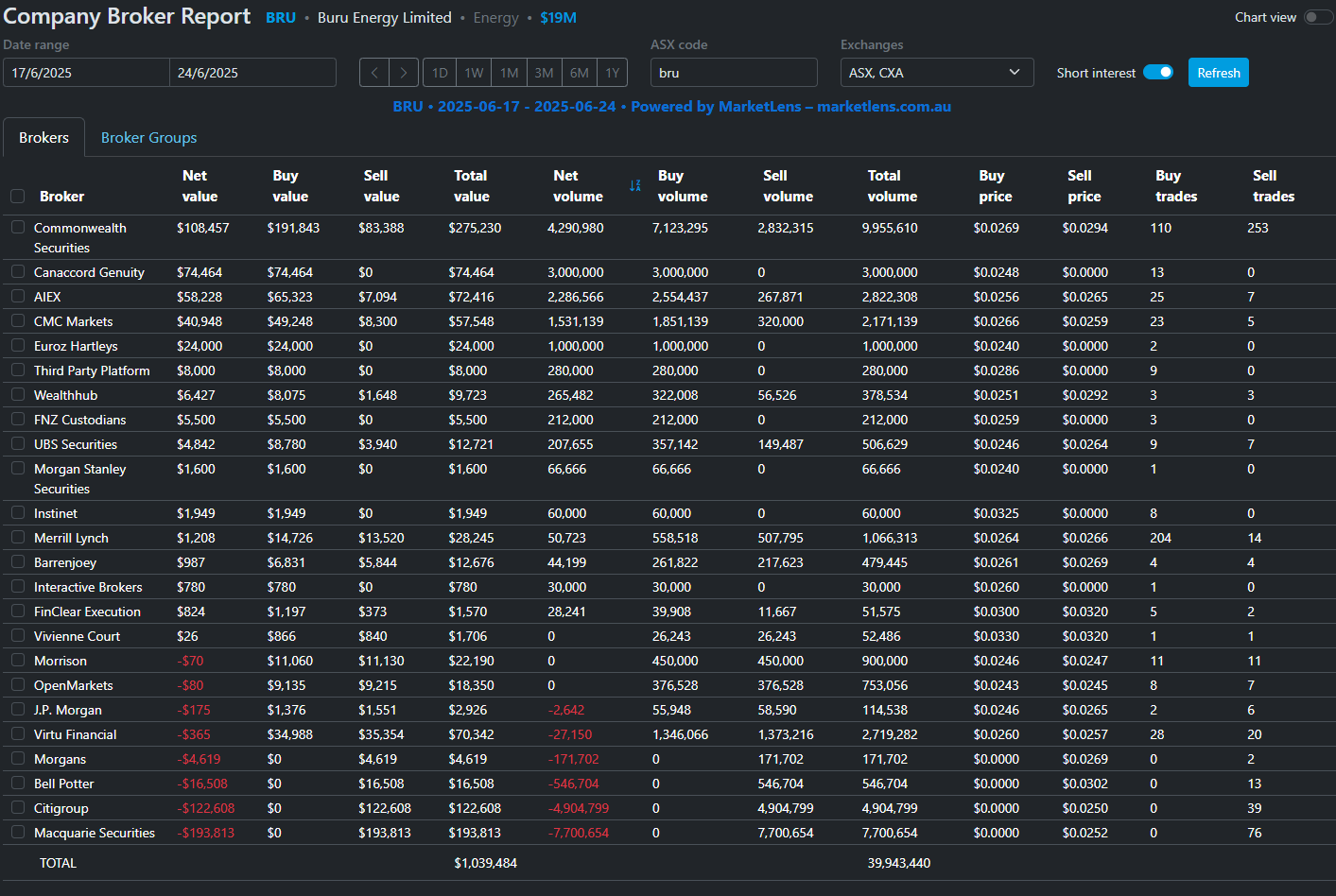The width and height of the screenshot is (1336, 896).
Task: Tick the select-all checkbox beside Broker header
Action: point(17,197)
